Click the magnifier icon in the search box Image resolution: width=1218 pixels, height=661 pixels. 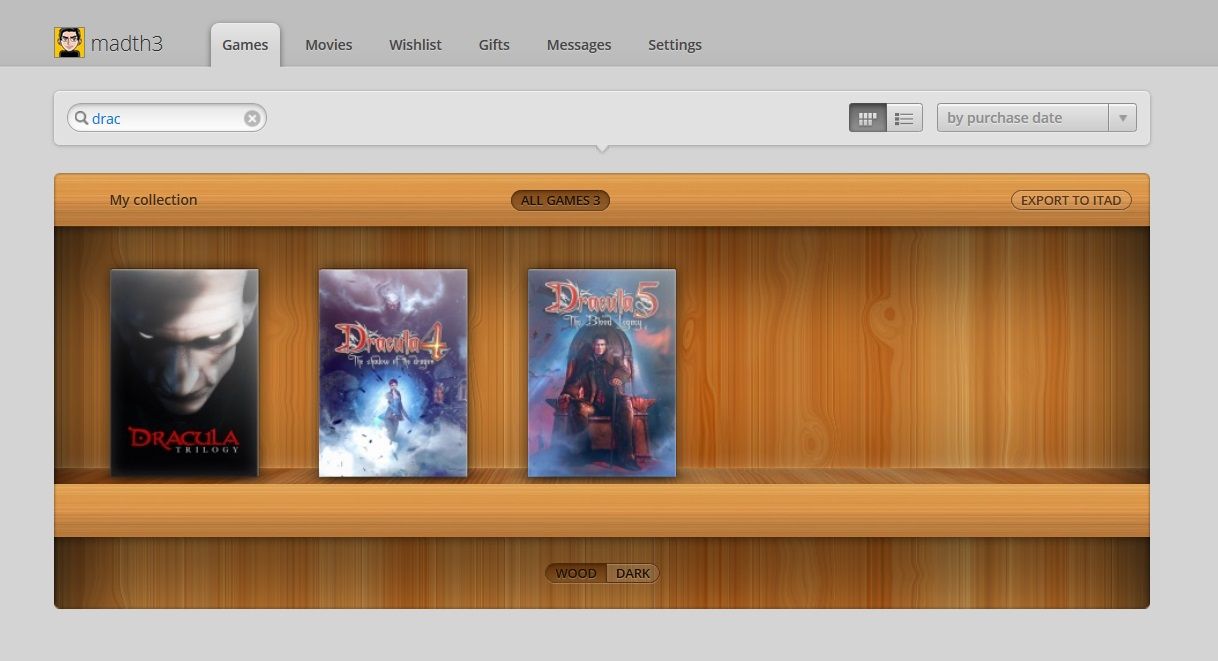[x=81, y=118]
